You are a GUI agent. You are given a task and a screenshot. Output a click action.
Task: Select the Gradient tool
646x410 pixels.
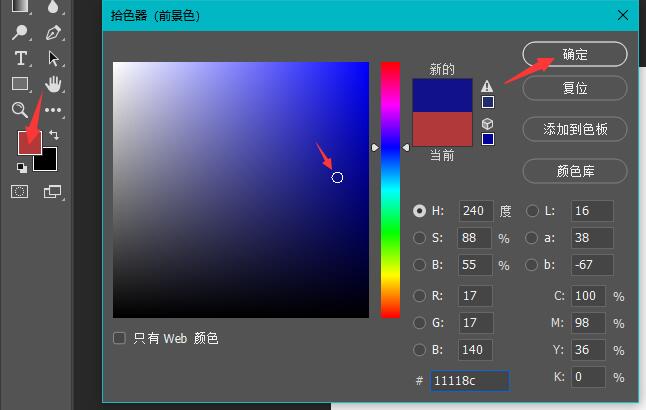point(20,6)
